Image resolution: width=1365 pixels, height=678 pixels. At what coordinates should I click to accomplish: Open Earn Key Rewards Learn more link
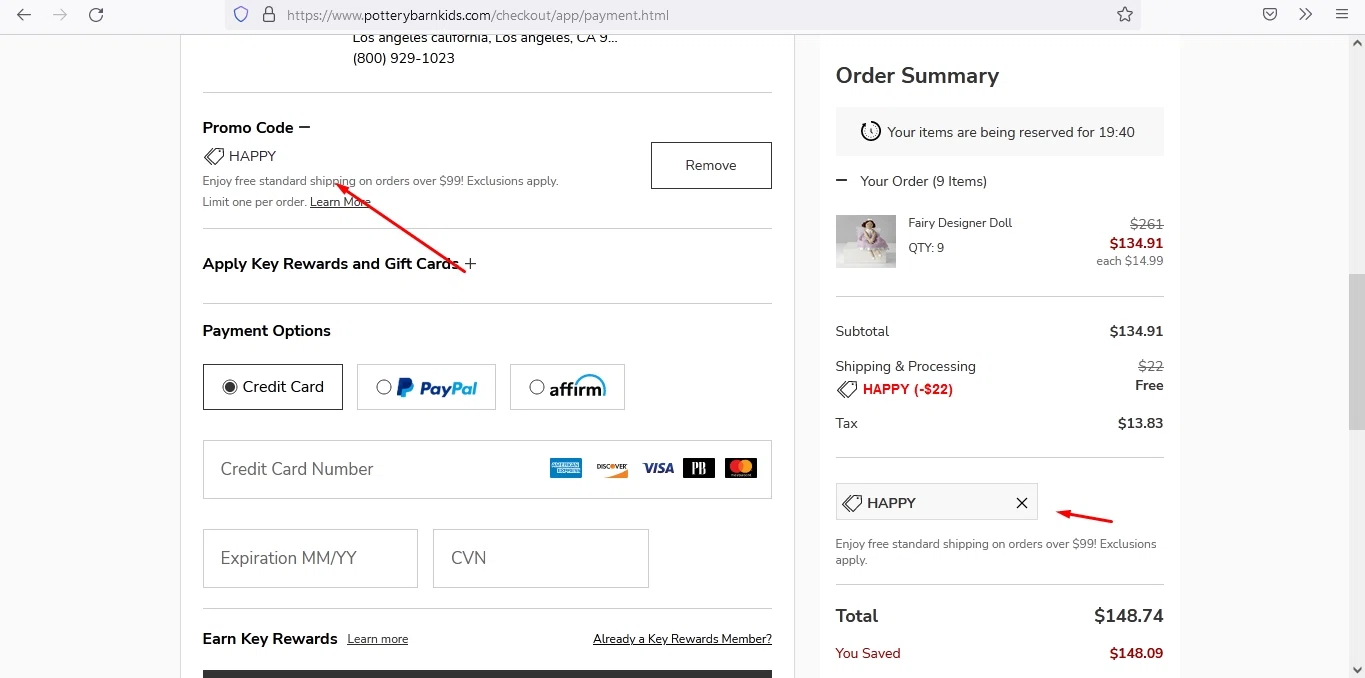378,639
